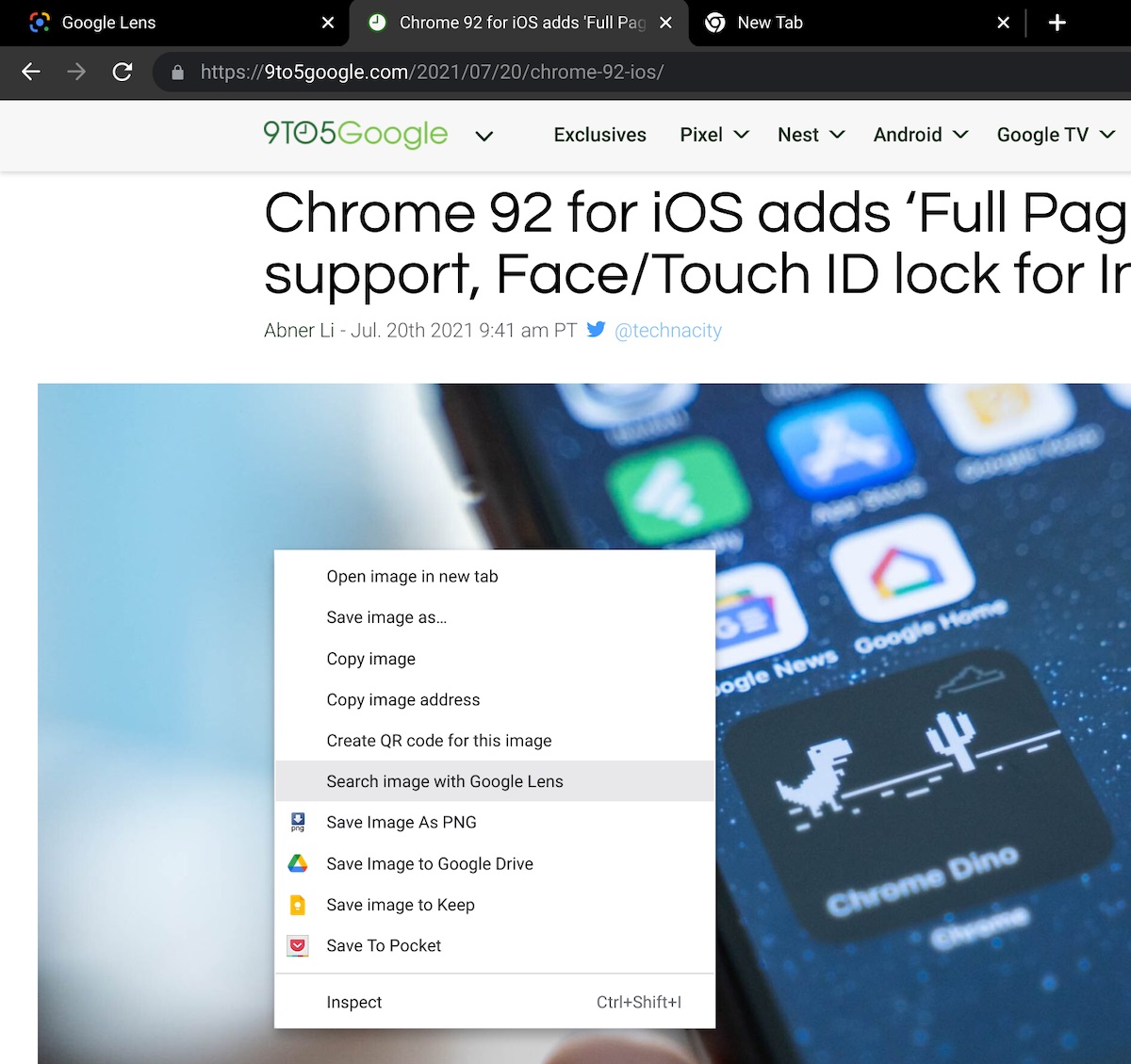Click the 9to5Google site logo

pos(355,134)
